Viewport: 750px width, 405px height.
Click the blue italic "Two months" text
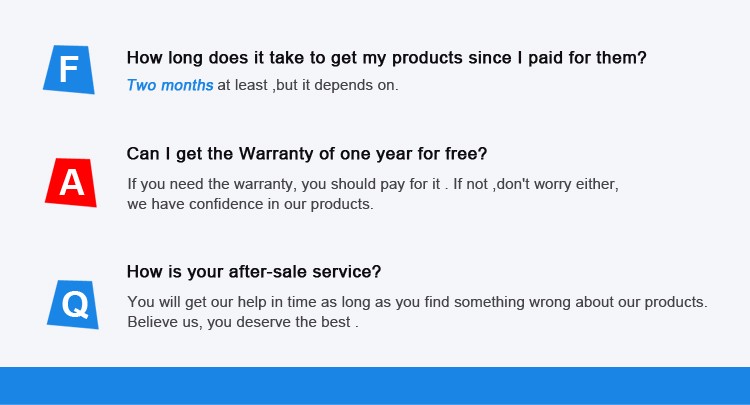[170, 85]
